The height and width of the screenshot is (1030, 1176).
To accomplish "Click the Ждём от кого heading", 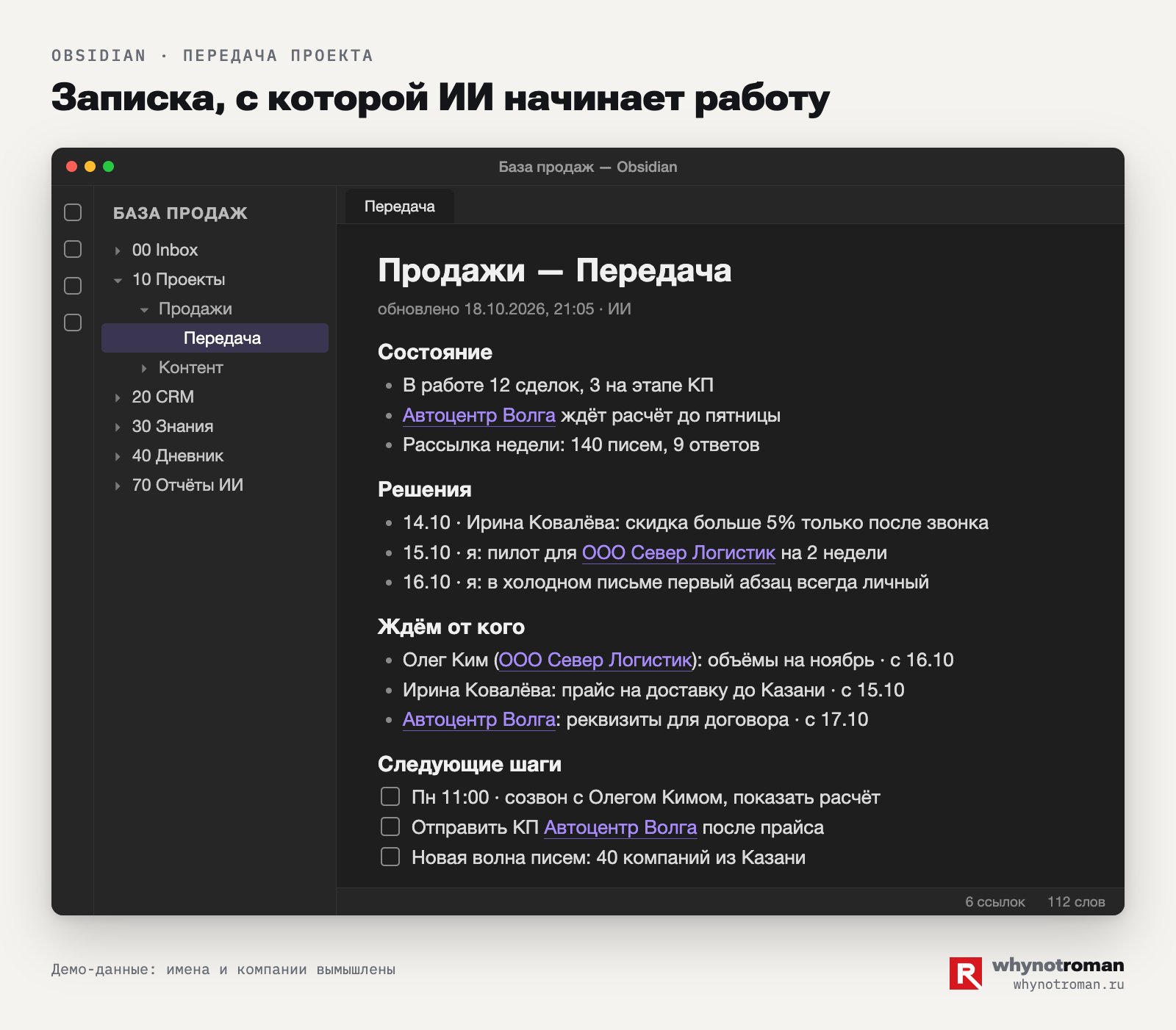I will pyautogui.click(x=451, y=627).
